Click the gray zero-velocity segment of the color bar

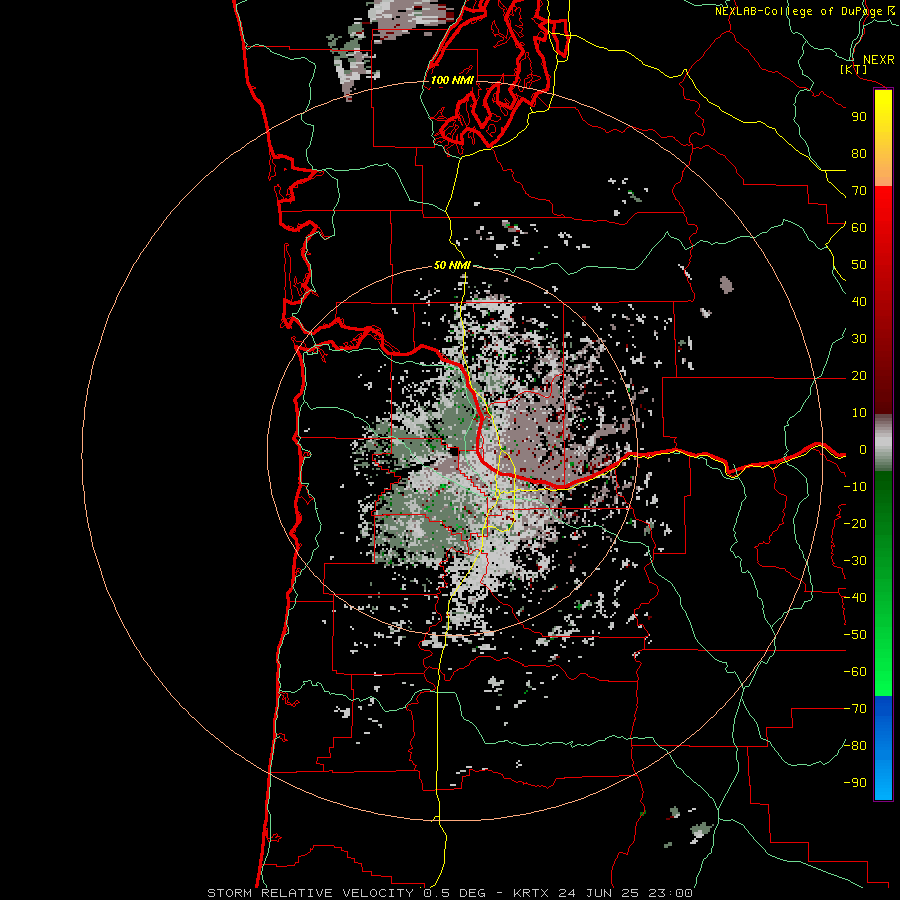click(x=883, y=443)
